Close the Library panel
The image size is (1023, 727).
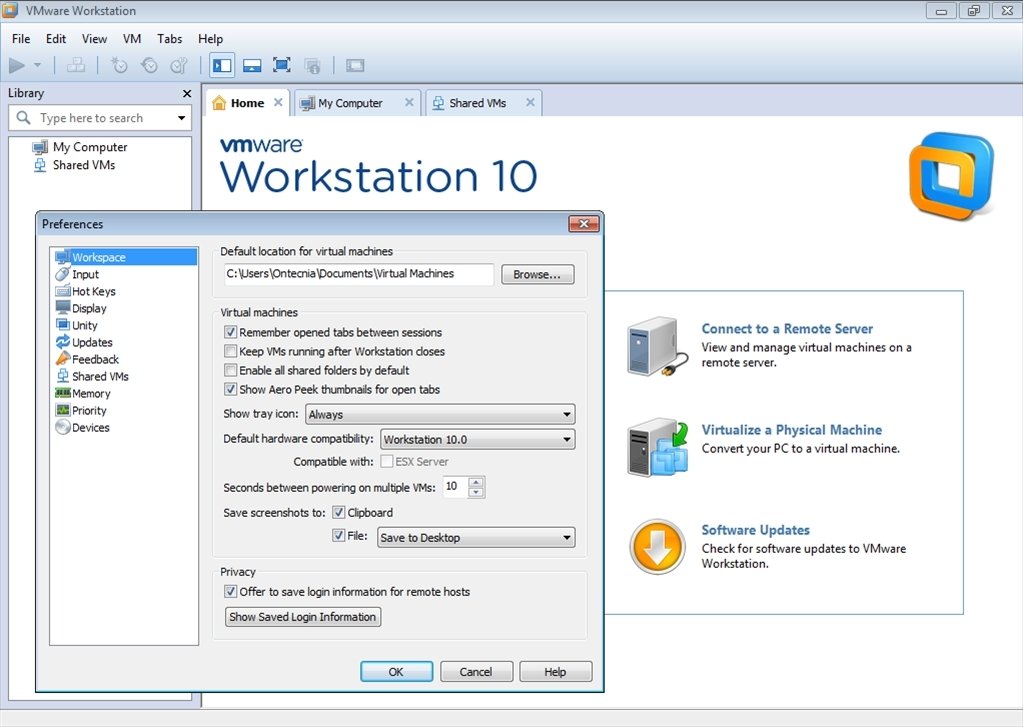[187, 94]
